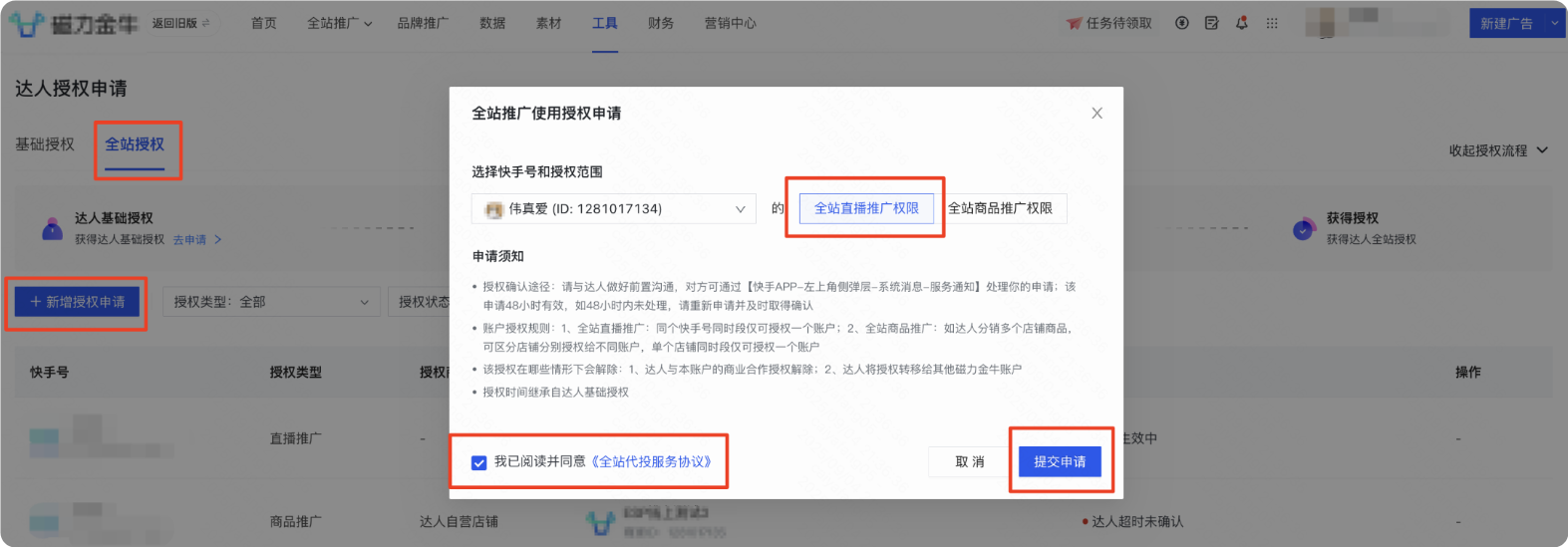
Task: Open the 素材 menu item
Action: click(x=548, y=23)
